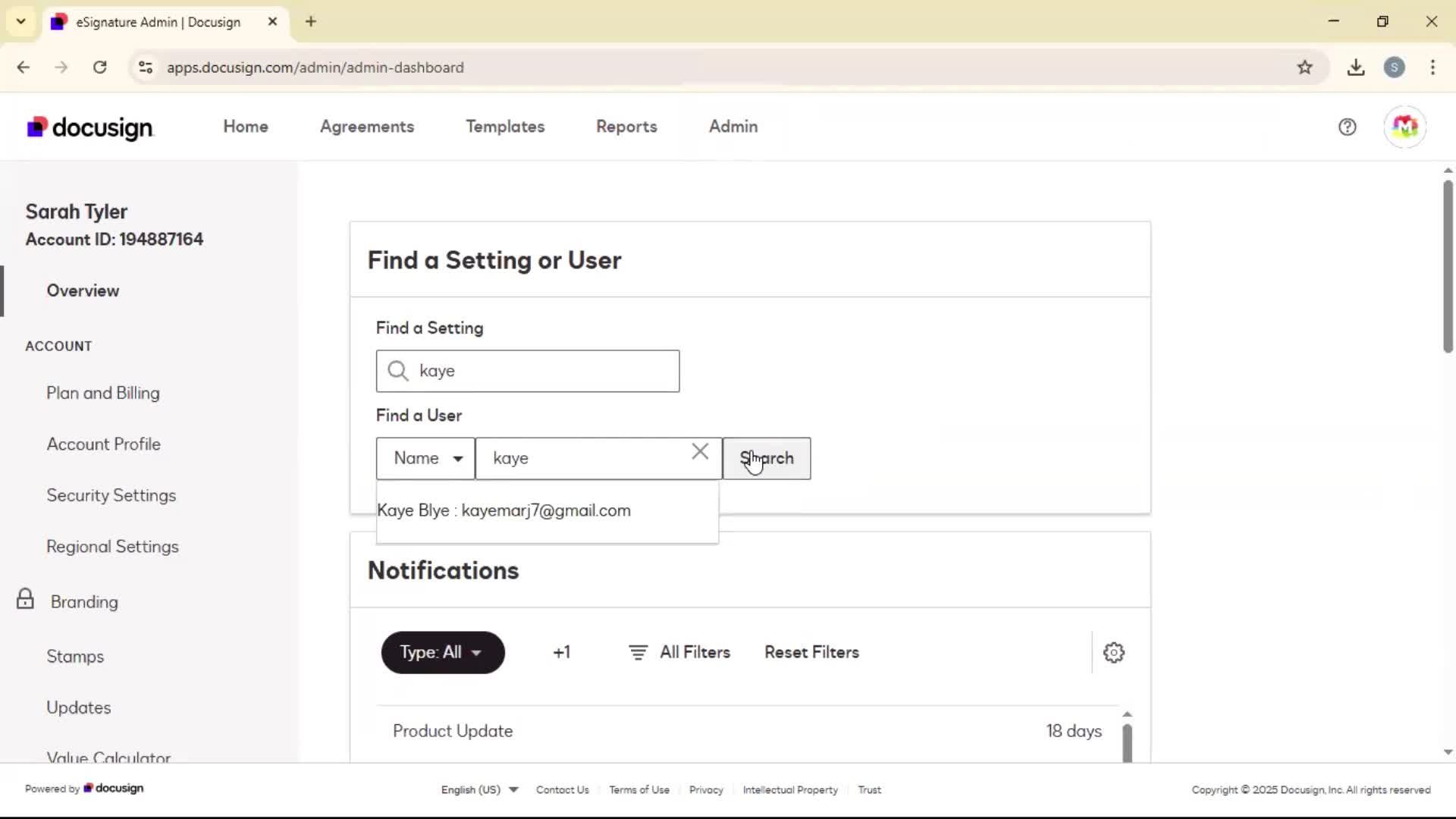This screenshot has width=1456, height=819.
Task: Click Reset Filters
Action: pos(811,652)
